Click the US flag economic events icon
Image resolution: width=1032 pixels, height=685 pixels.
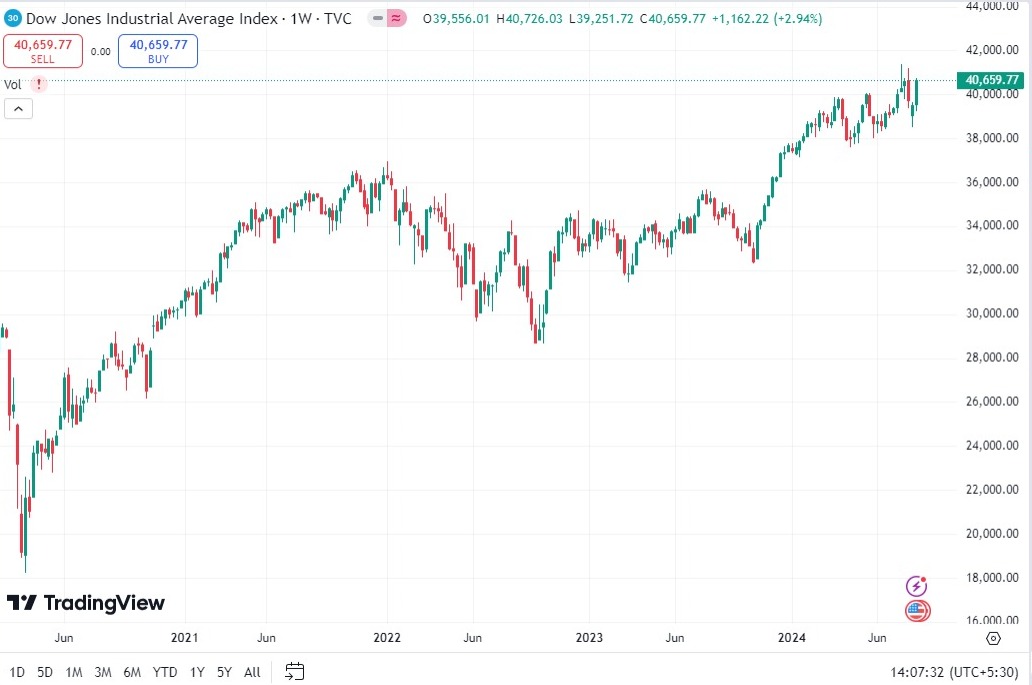click(917, 610)
